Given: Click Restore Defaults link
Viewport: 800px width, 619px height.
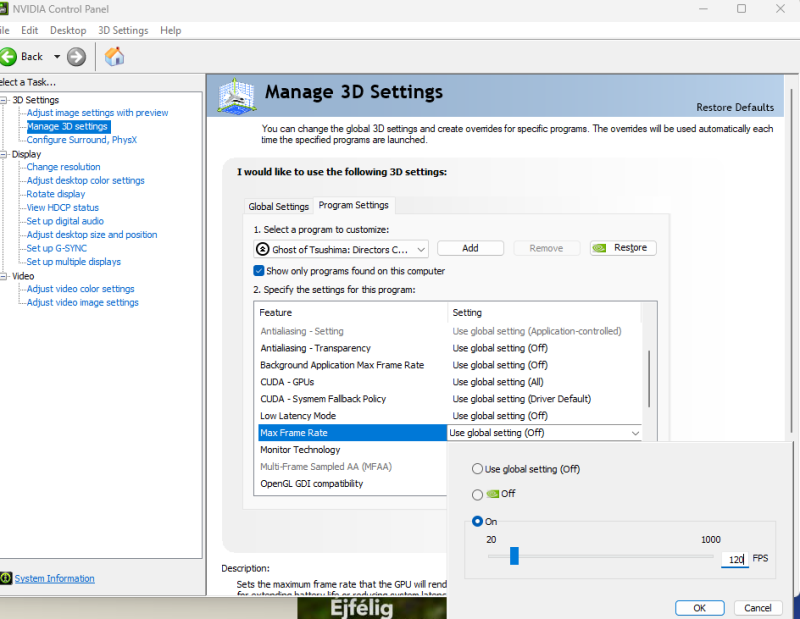Looking at the screenshot, I should point(735,107).
